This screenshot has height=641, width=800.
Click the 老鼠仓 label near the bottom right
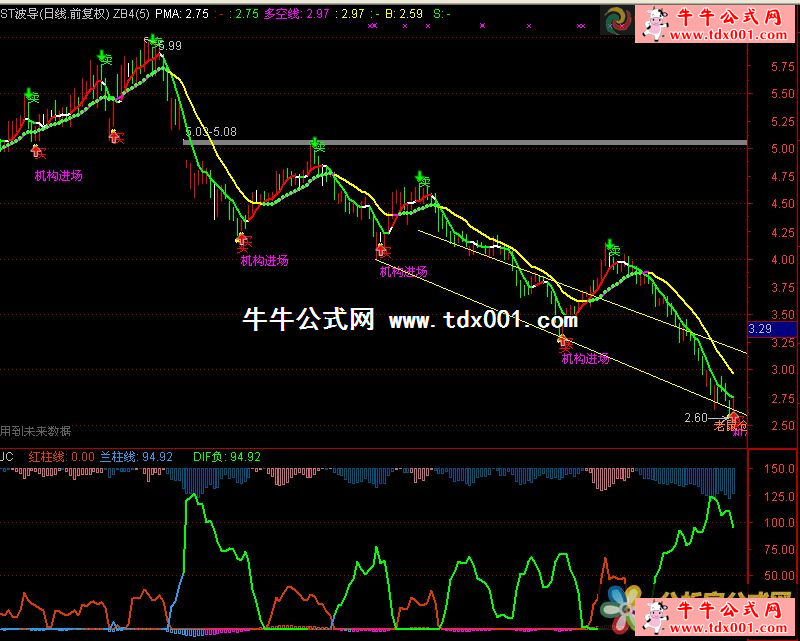728,427
